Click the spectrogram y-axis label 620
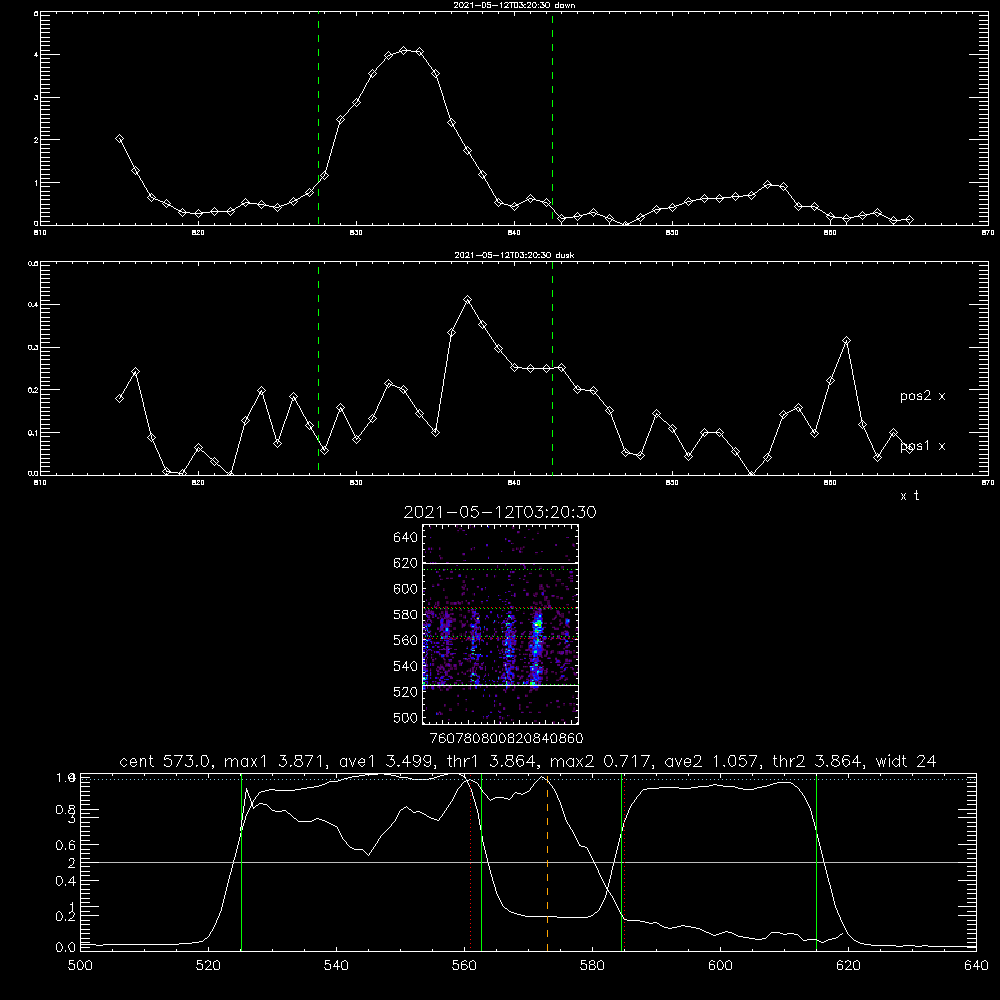The width and height of the screenshot is (1000, 1000). (406, 563)
